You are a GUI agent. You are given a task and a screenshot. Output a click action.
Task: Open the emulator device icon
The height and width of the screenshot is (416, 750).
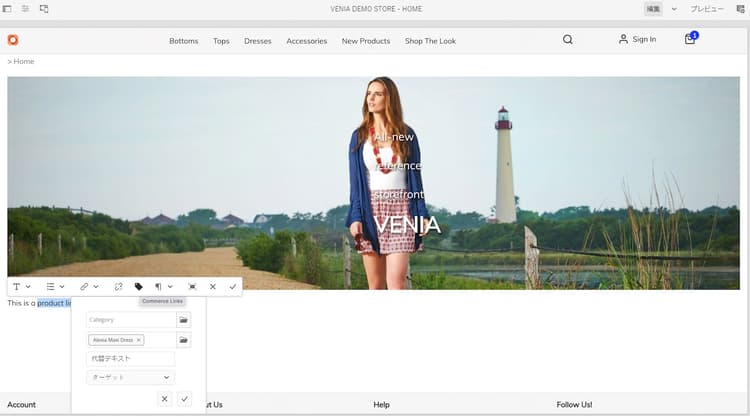(44, 9)
